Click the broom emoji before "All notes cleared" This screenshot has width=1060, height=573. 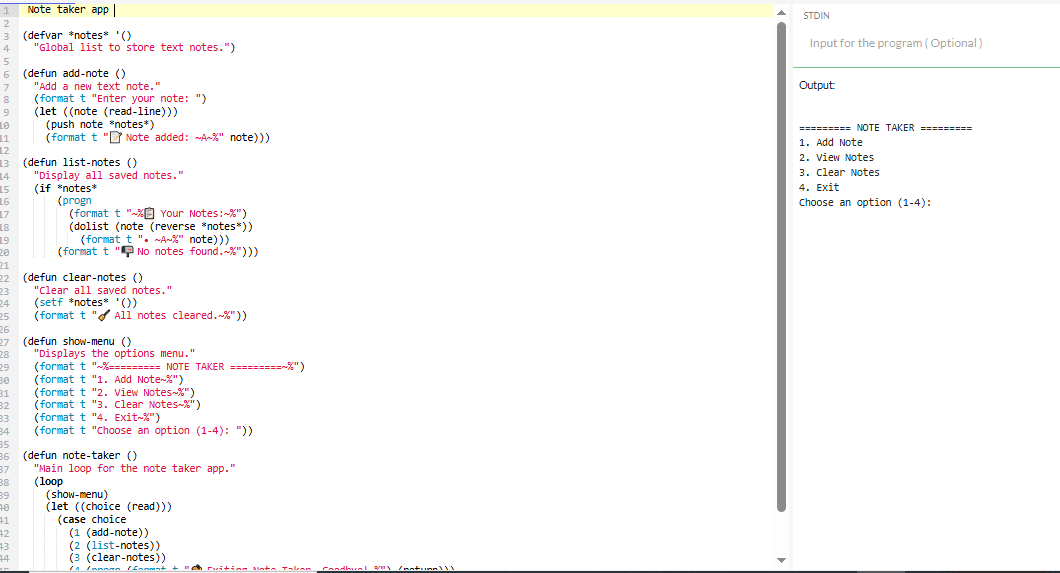tap(103, 315)
